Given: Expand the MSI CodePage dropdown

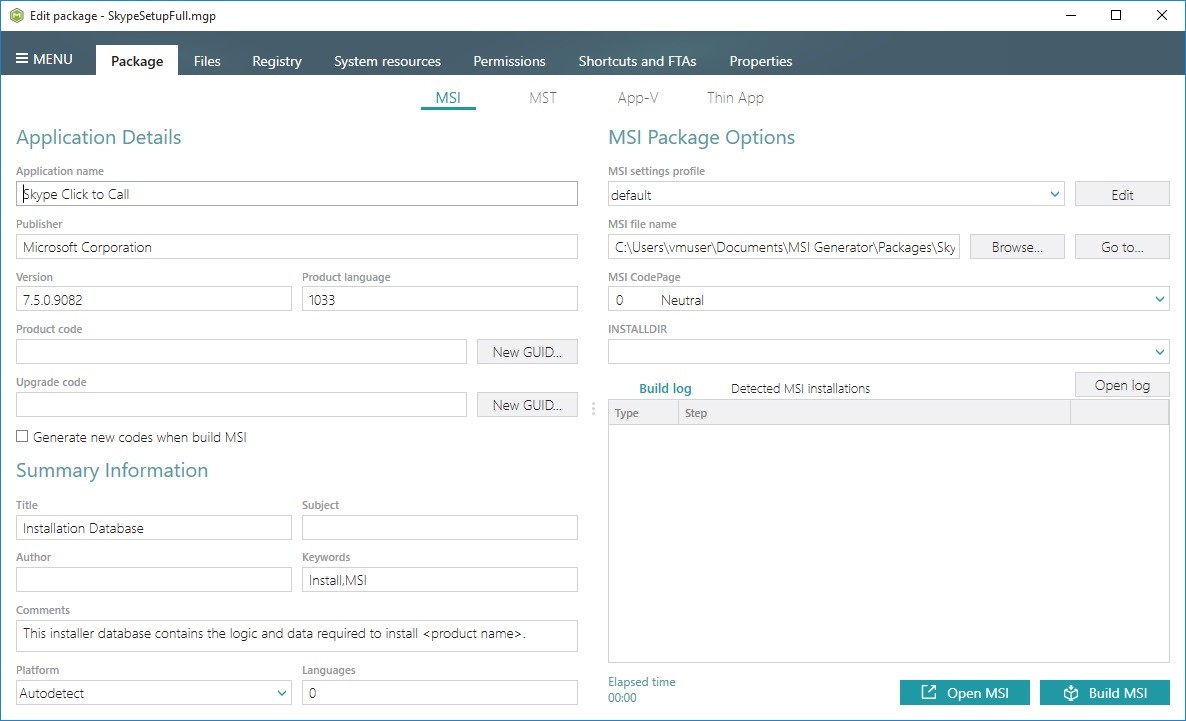Looking at the screenshot, I should pyautogui.click(x=889, y=299).
